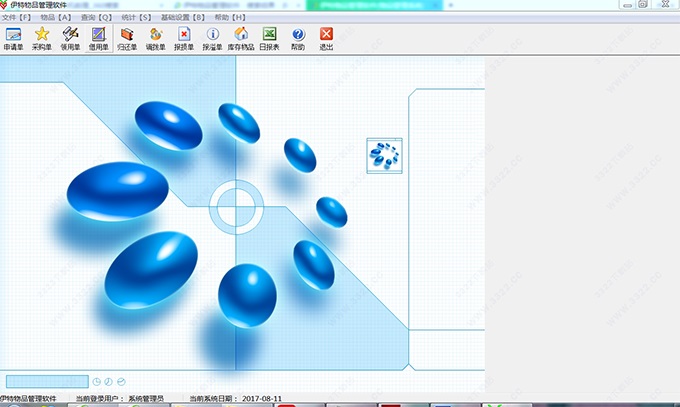Click the system date 2017-08-11
Image resolution: width=680 pixels, height=407 pixels.
[262, 398]
